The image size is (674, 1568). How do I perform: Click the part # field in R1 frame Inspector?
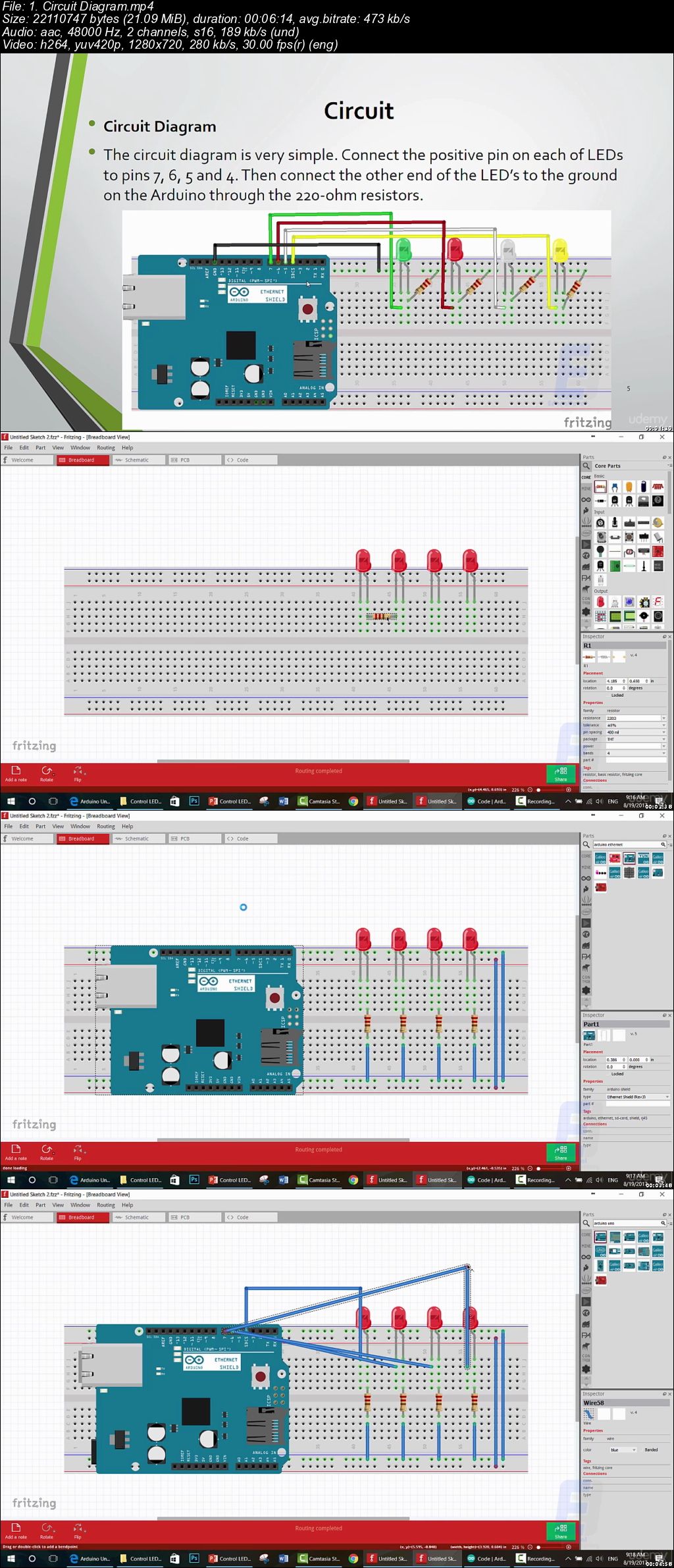(x=636, y=760)
